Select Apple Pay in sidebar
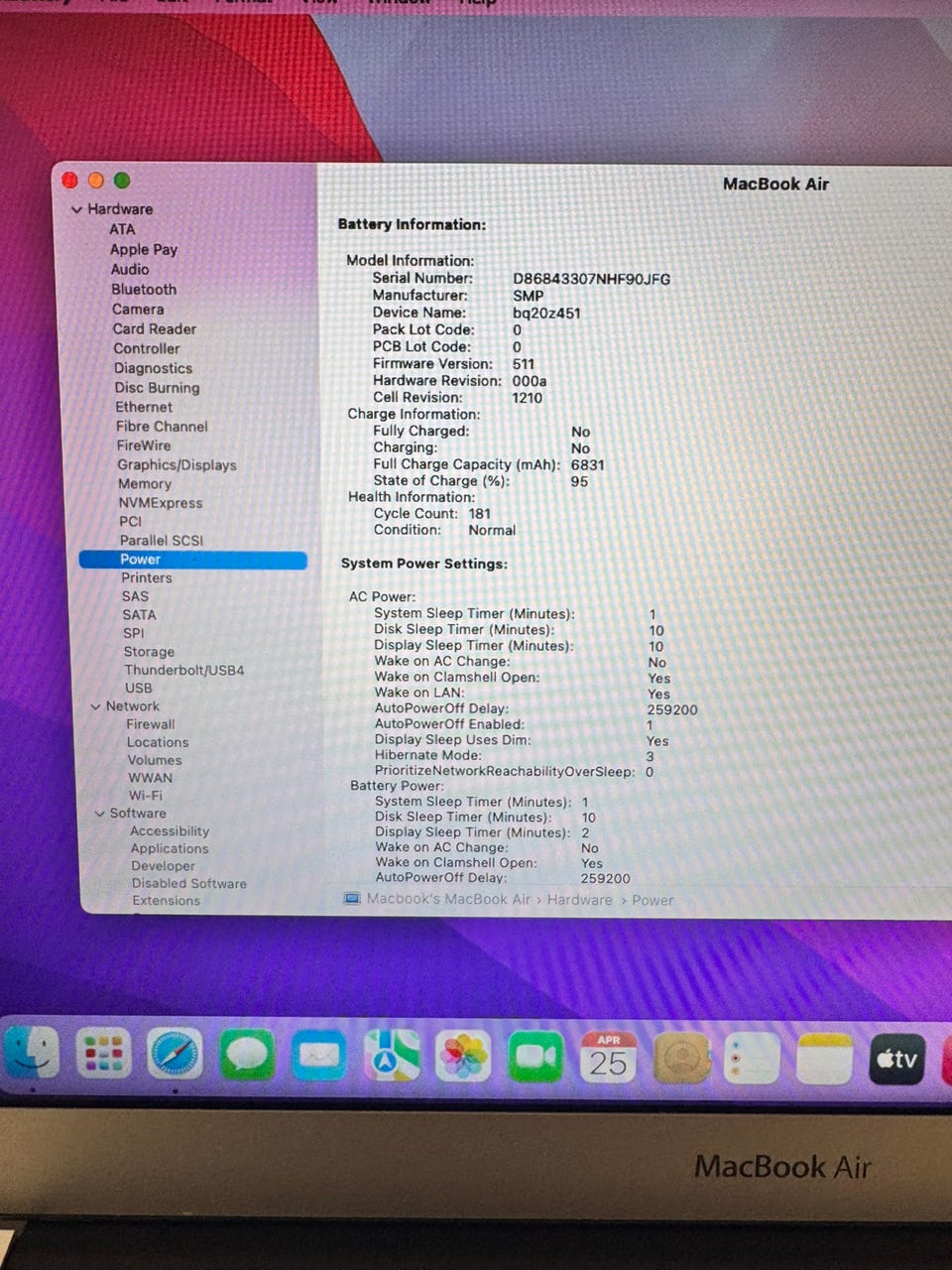This screenshot has width=952, height=1270. [x=144, y=249]
